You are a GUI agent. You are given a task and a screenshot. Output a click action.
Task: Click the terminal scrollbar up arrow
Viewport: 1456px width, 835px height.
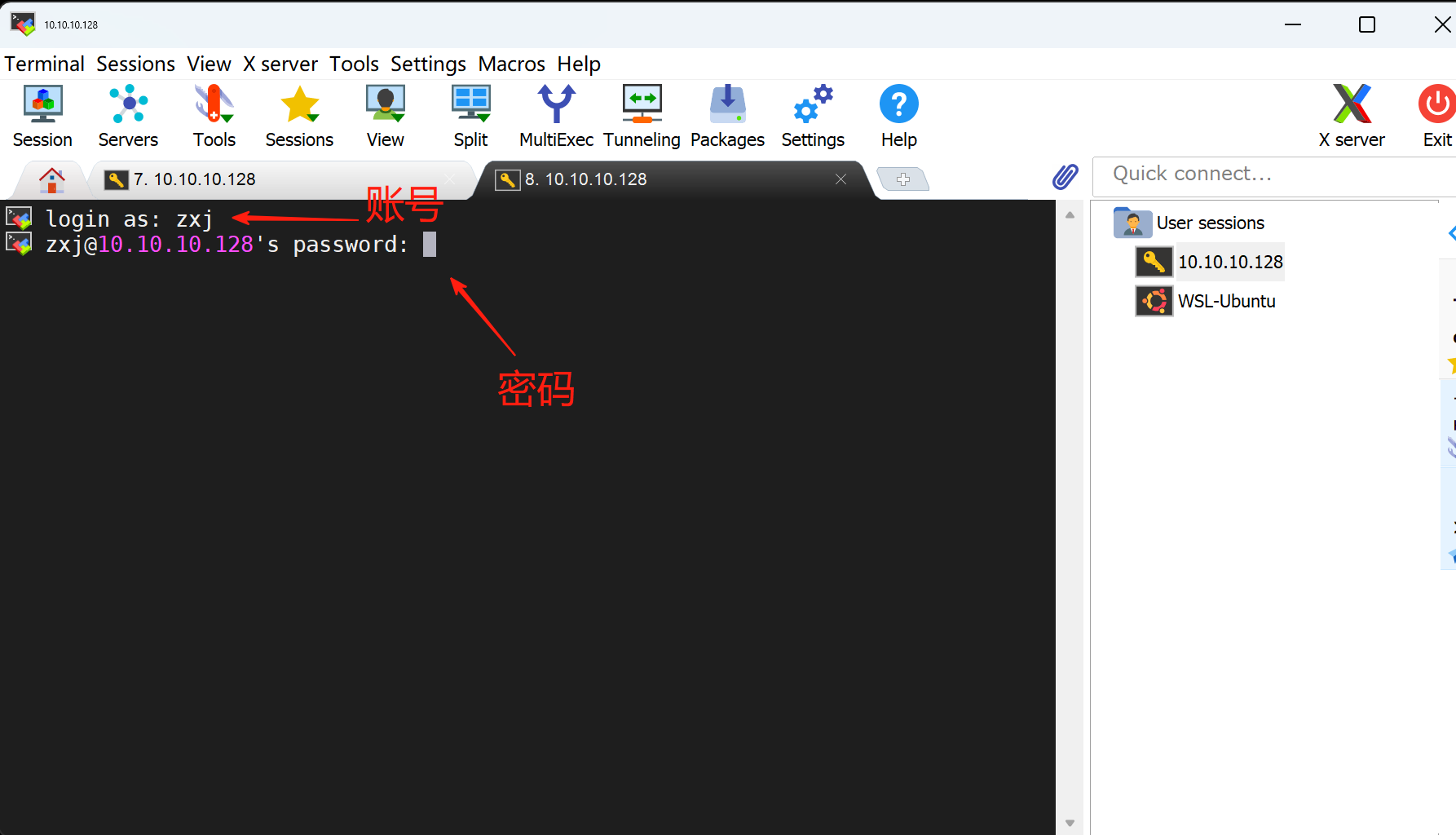1070,215
